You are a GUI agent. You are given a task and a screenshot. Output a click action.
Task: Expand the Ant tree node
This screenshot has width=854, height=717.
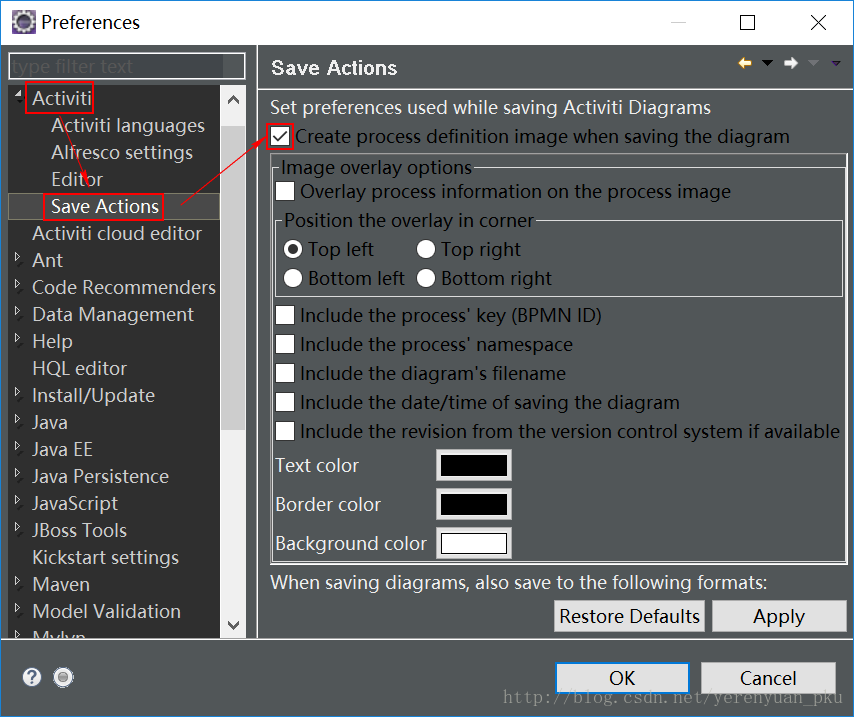[x=18, y=257]
